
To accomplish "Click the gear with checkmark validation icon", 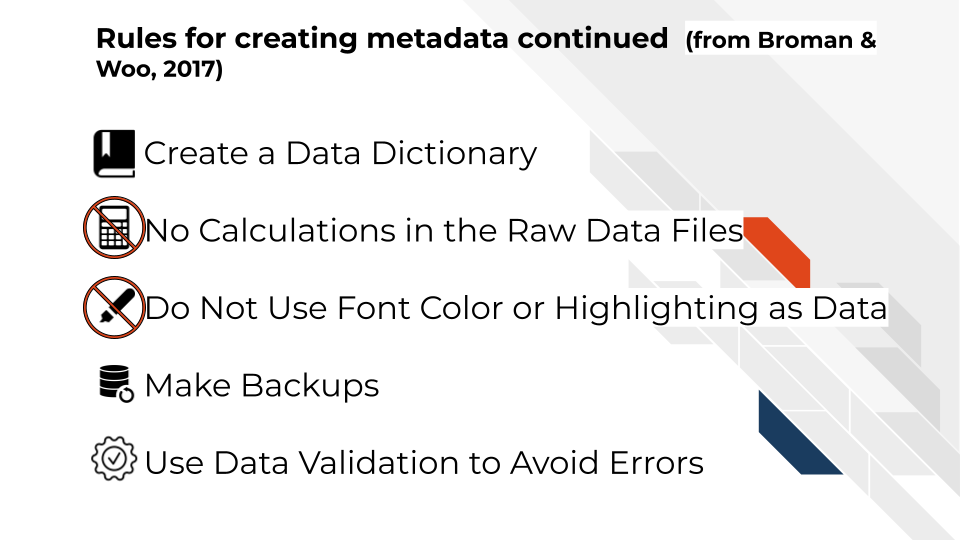I will (x=114, y=460).
